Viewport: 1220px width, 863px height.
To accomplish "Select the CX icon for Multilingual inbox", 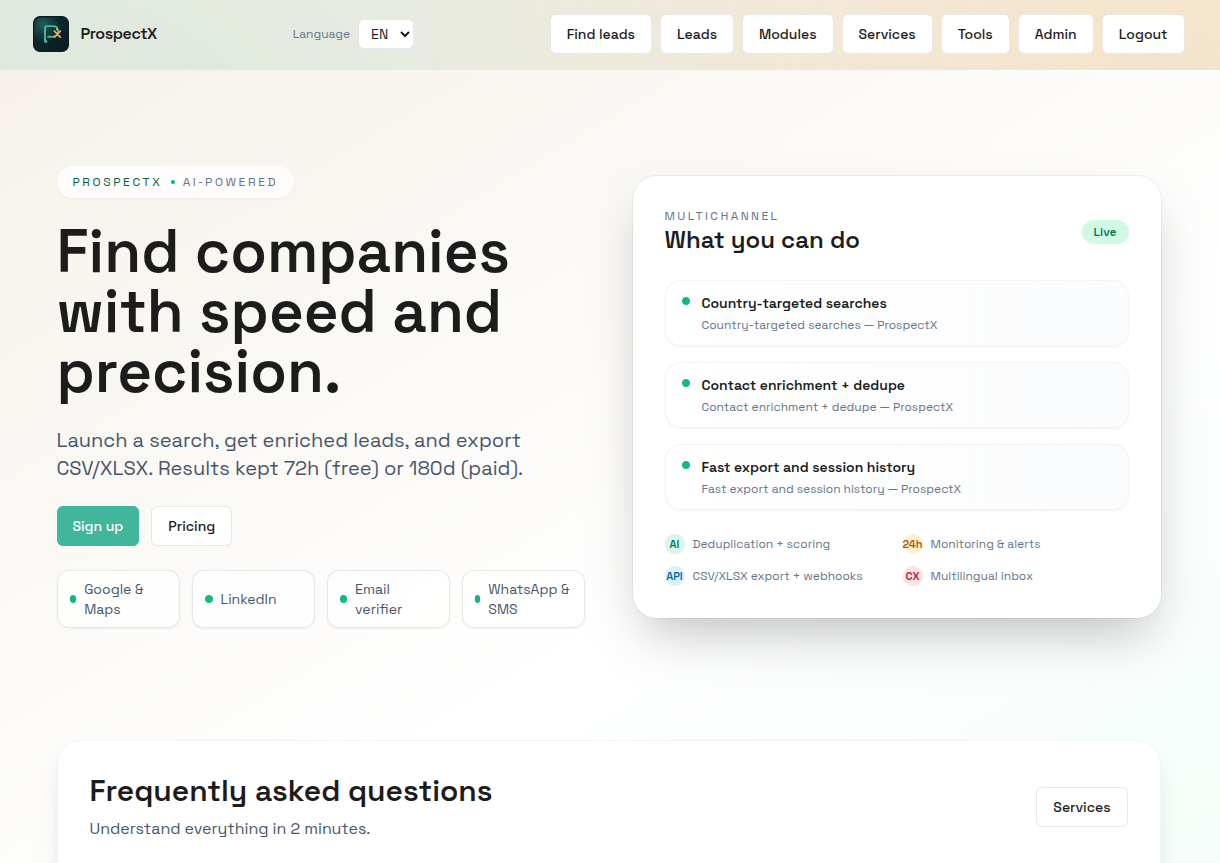I will click(x=911, y=576).
